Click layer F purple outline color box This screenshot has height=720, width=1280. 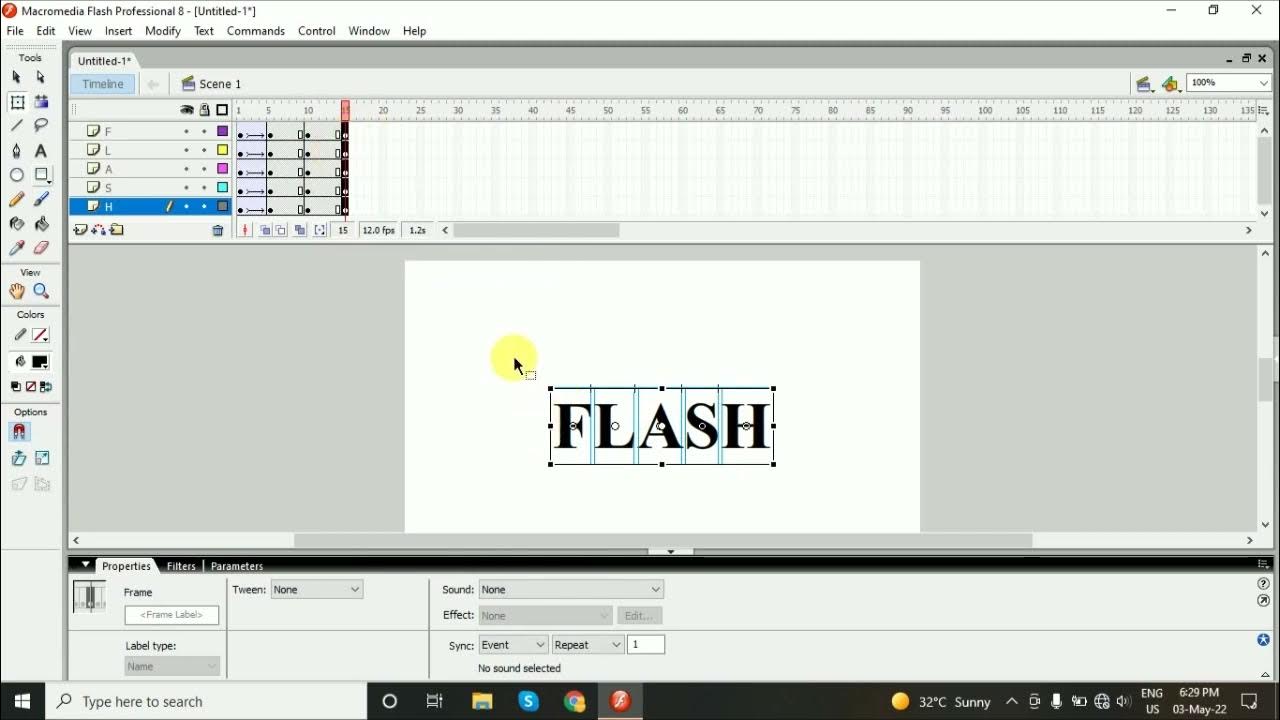point(223,131)
